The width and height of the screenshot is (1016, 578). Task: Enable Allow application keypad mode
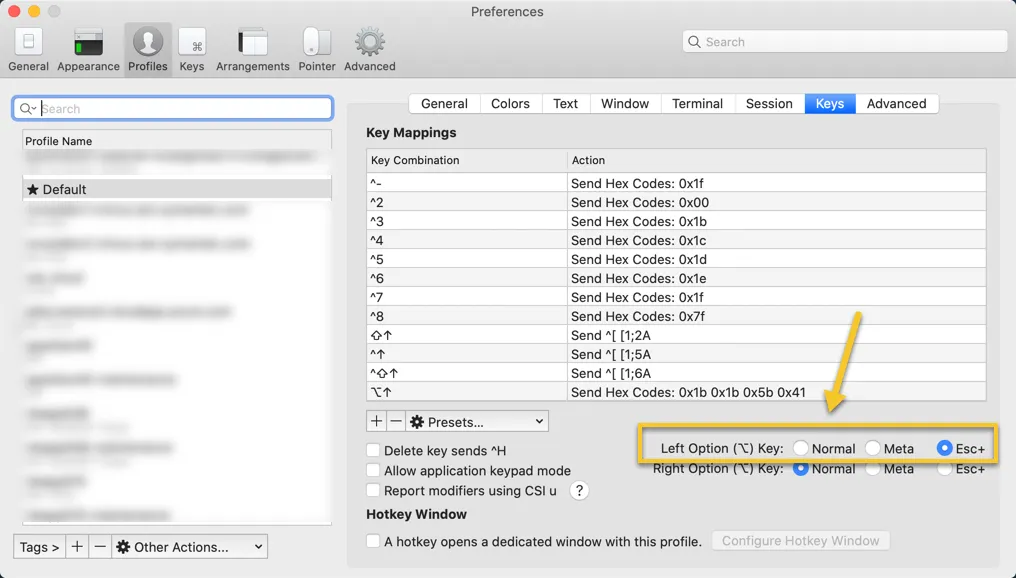pos(373,471)
